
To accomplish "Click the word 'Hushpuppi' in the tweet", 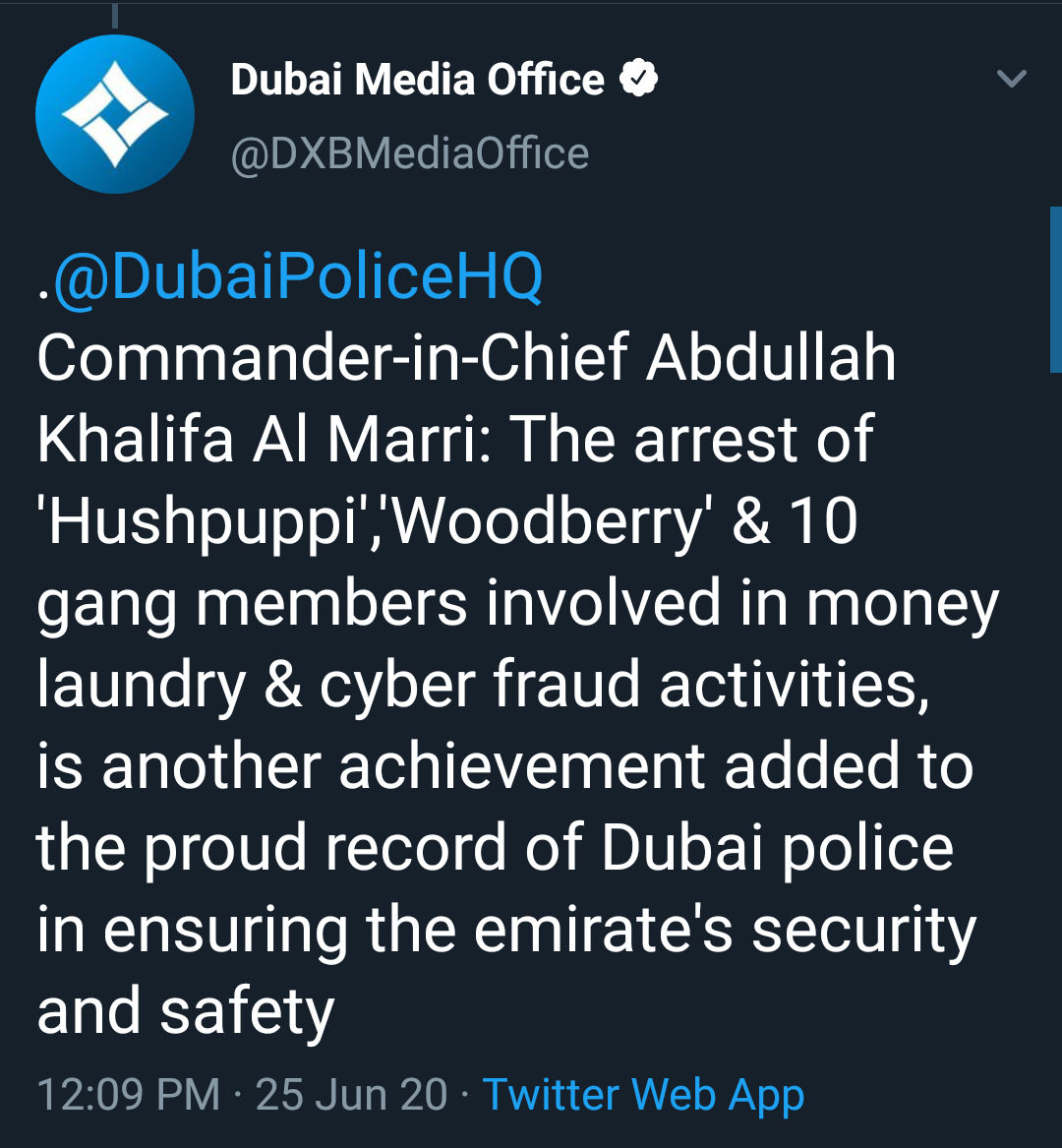I will pos(202,521).
